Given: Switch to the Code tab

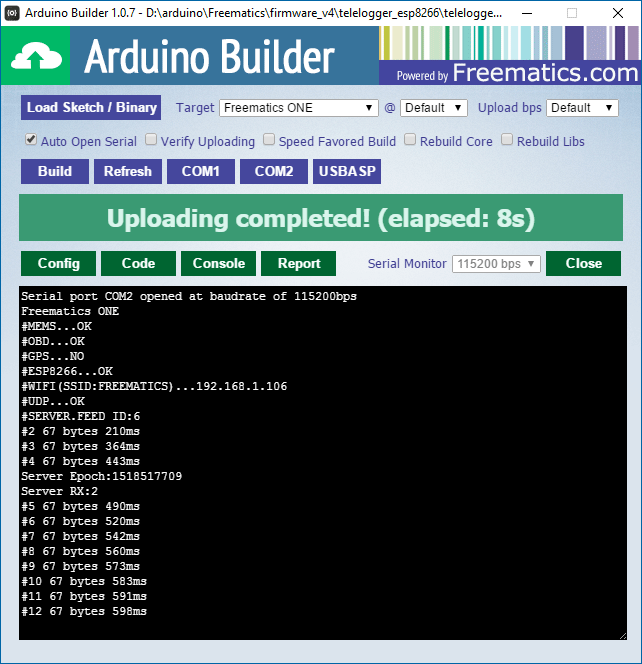Looking at the screenshot, I should point(138,263).
